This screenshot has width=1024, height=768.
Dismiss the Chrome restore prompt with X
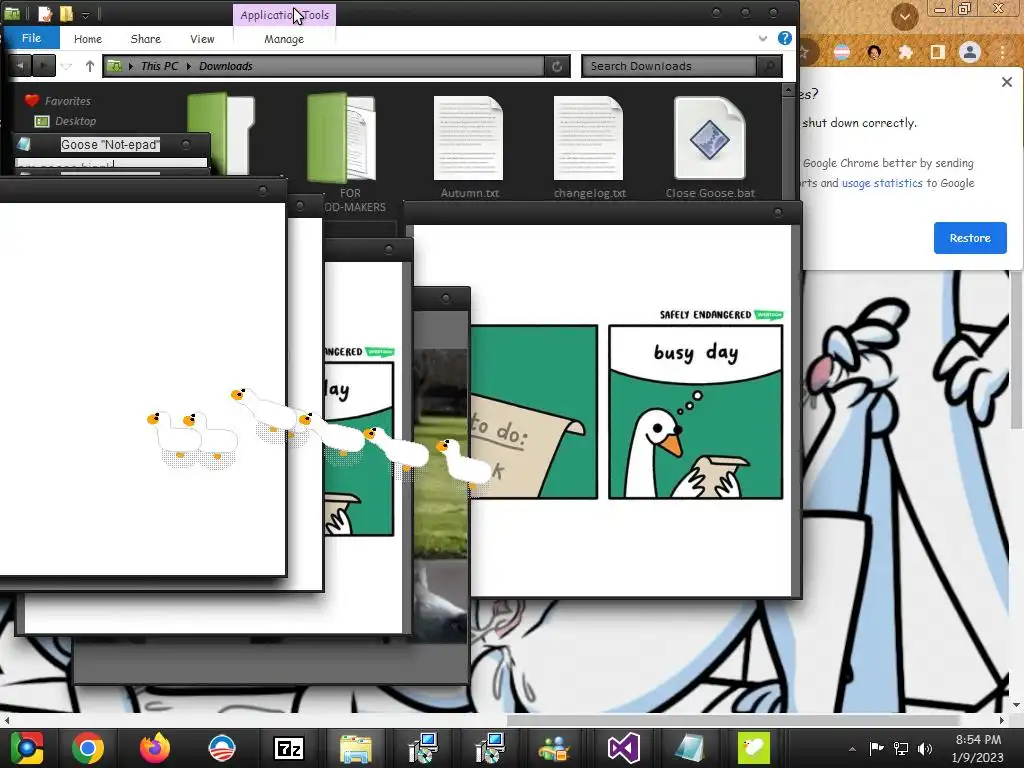[1006, 82]
